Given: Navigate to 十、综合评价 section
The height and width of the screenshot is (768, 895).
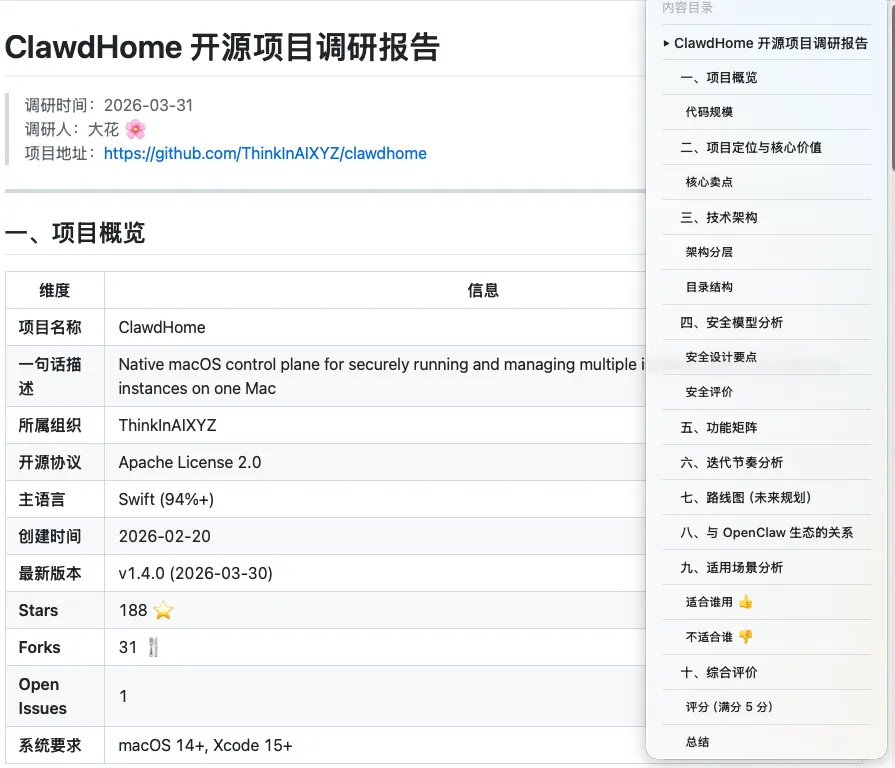Looking at the screenshot, I should pyautogui.click(x=719, y=672).
